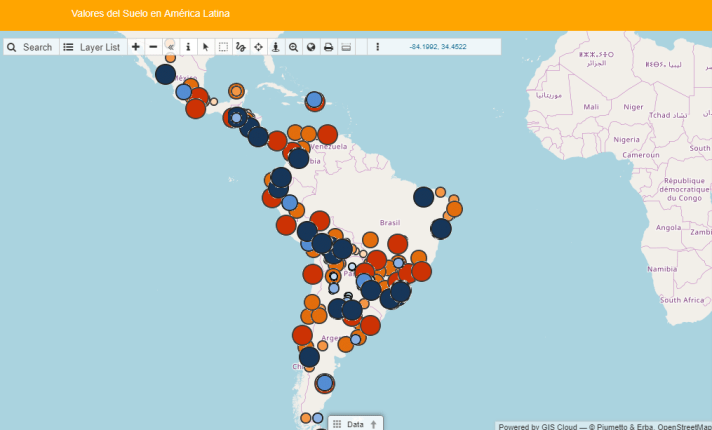
Task: Choose the rectangle area selection tool
Action: point(223,47)
